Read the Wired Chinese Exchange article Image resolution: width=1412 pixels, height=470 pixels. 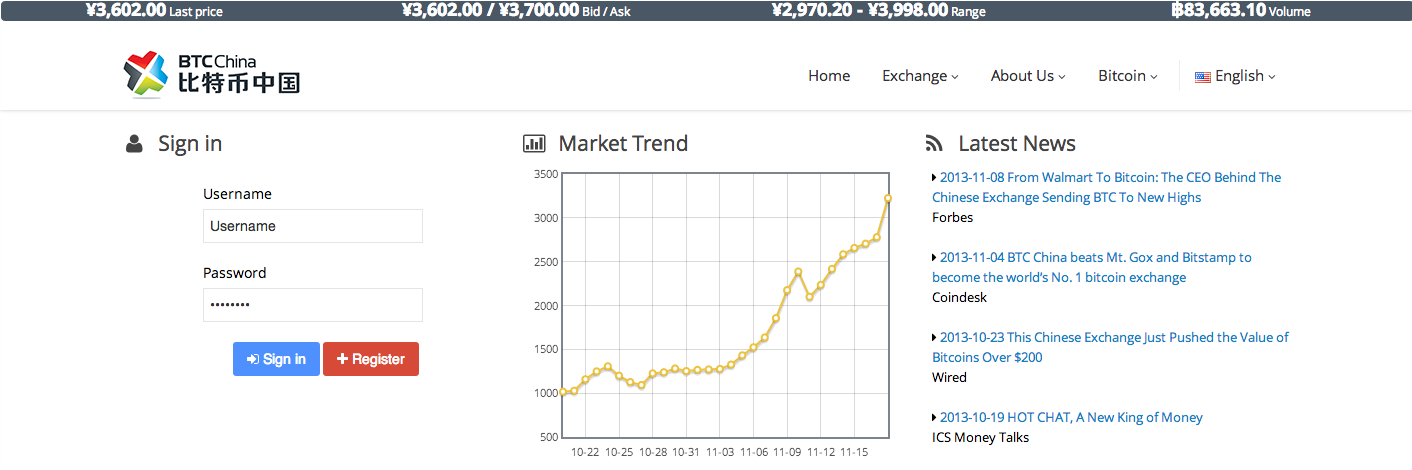pyautogui.click(x=1110, y=347)
